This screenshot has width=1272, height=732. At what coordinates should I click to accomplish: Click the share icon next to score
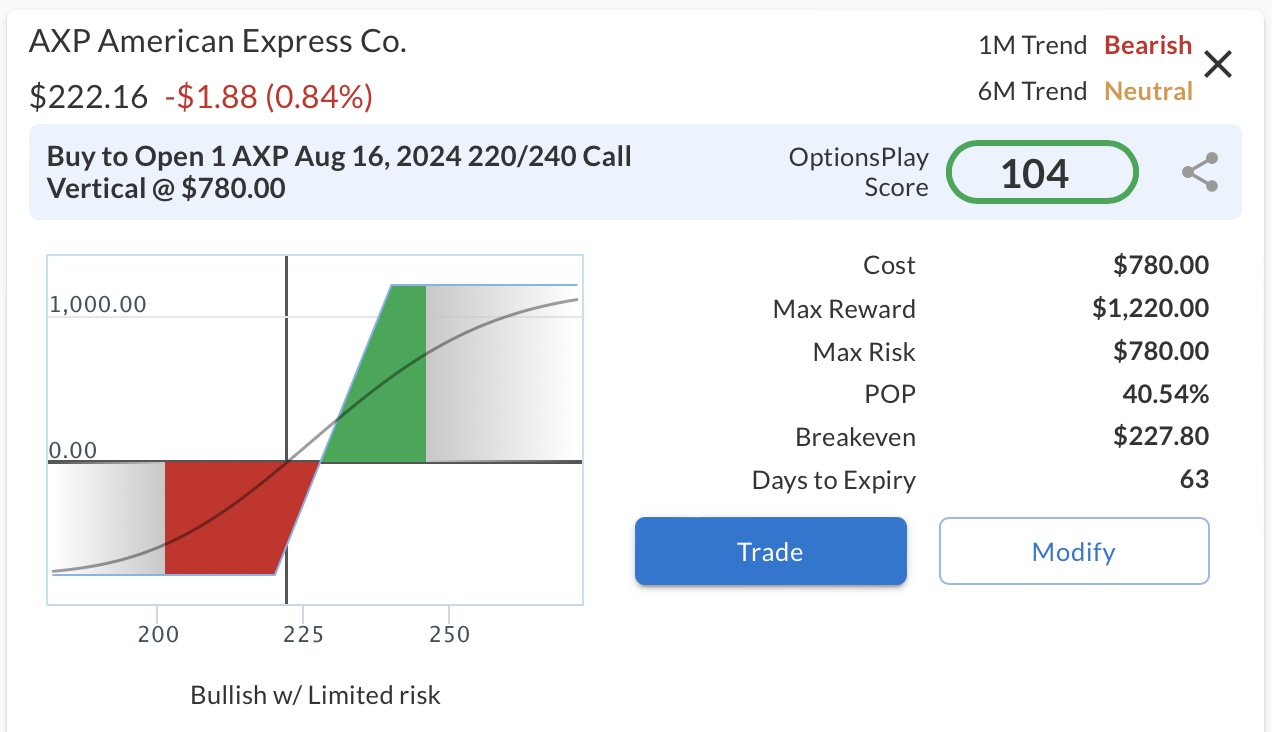[1200, 172]
